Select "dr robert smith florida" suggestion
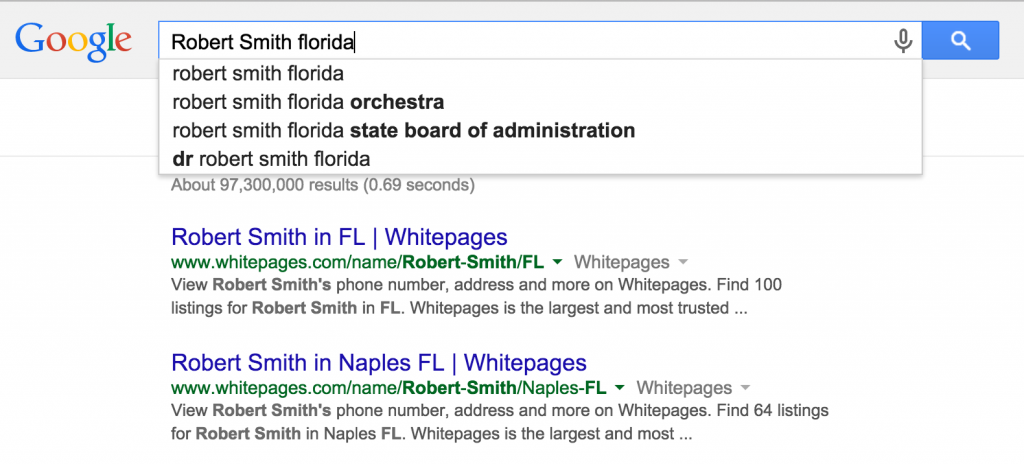 pos(271,158)
